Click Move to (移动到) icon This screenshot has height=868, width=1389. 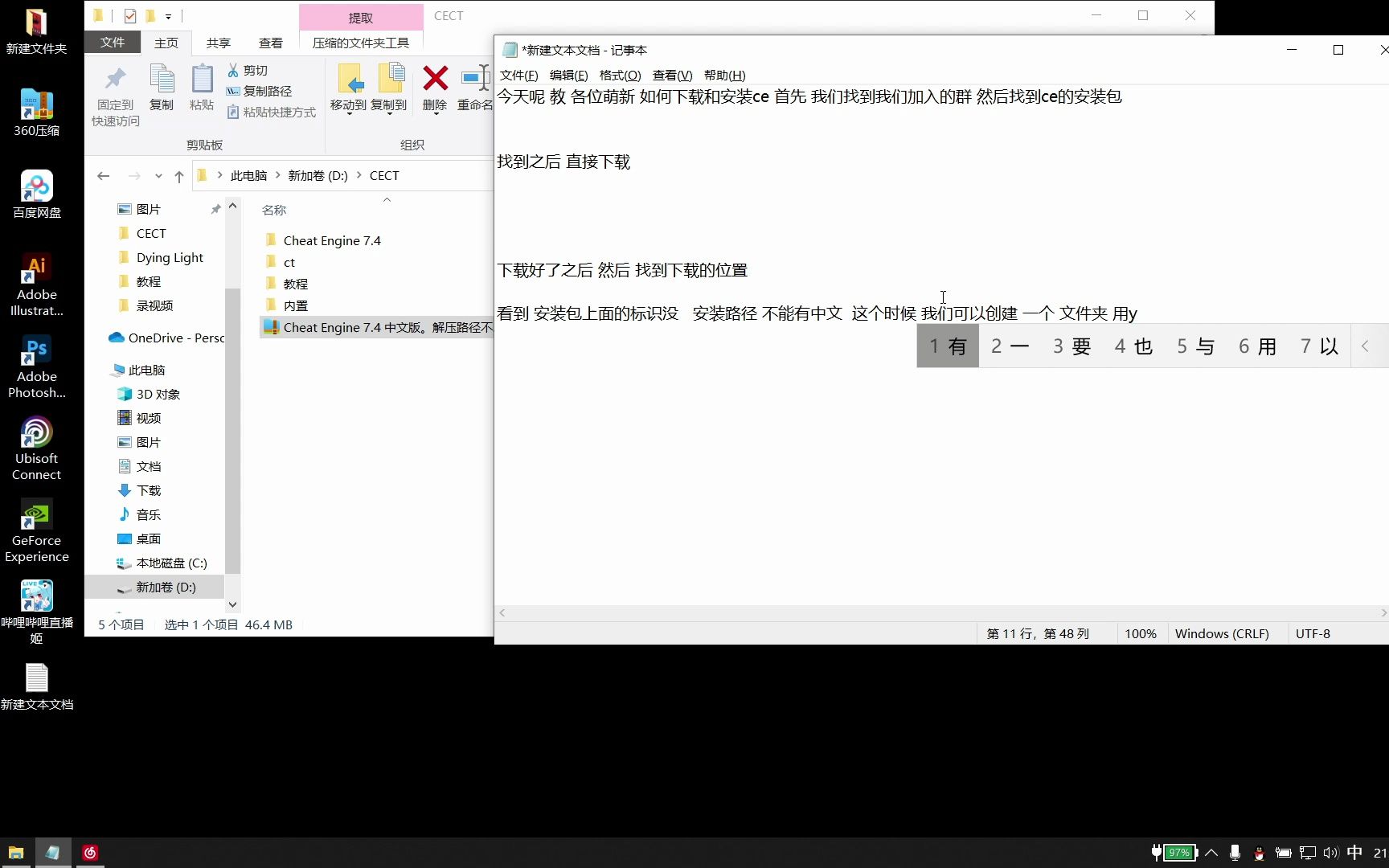pyautogui.click(x=349, y=80)
